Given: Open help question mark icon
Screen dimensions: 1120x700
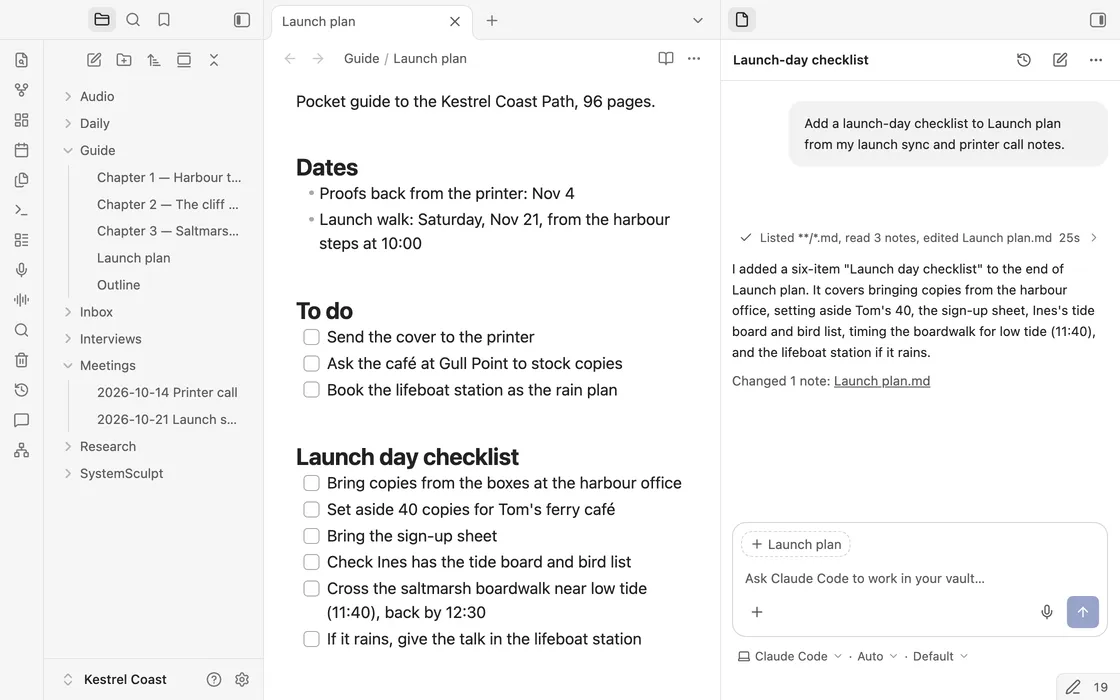Looking at the screenshot, I should tap(214, 679).
